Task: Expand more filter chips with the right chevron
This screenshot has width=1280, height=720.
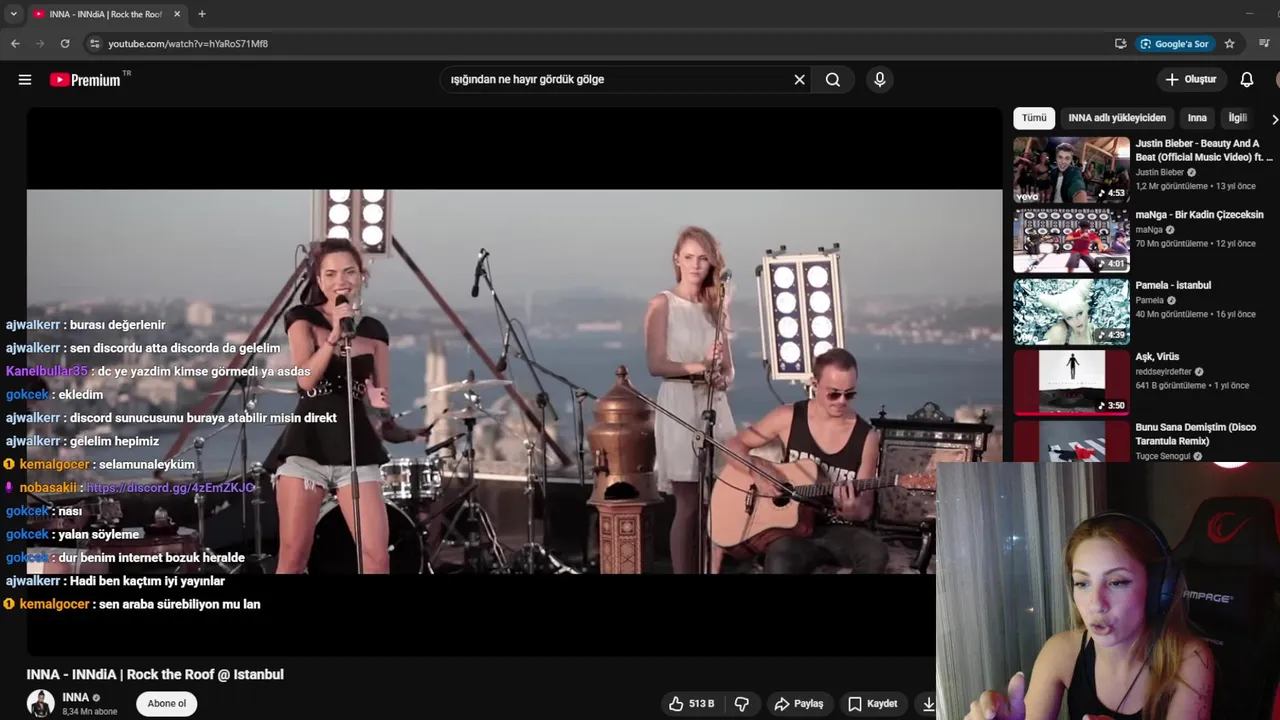Action: (x=1274, y=119)
